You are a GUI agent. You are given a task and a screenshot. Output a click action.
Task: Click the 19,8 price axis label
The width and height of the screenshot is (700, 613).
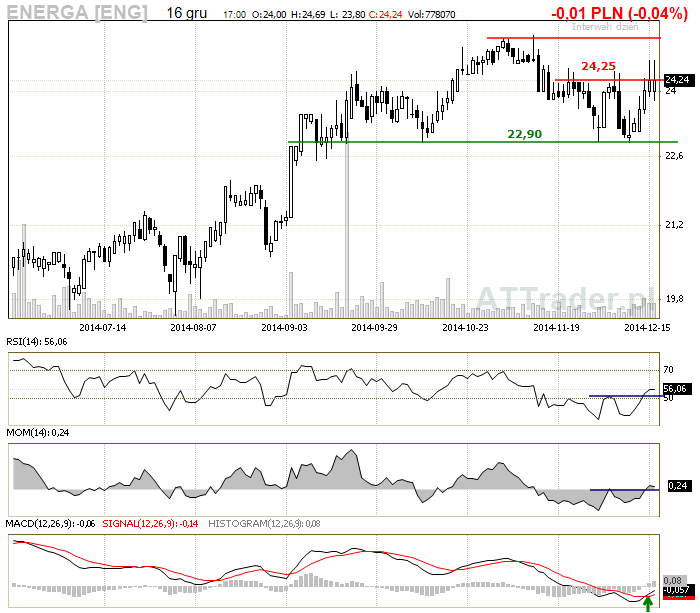coord(674,299)
